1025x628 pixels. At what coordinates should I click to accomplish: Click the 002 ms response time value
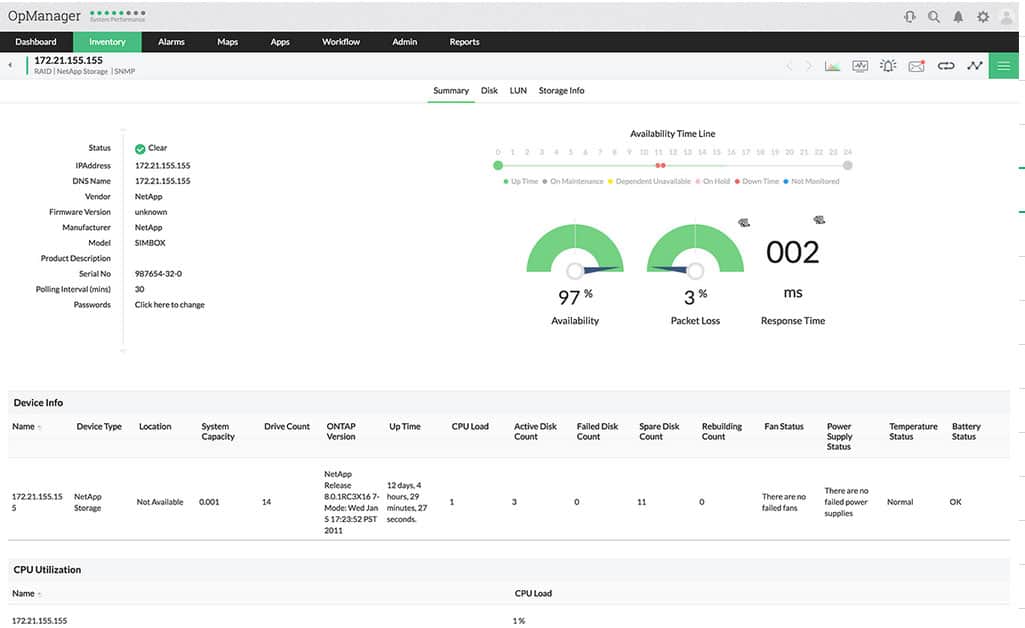[x=792, y=253]
